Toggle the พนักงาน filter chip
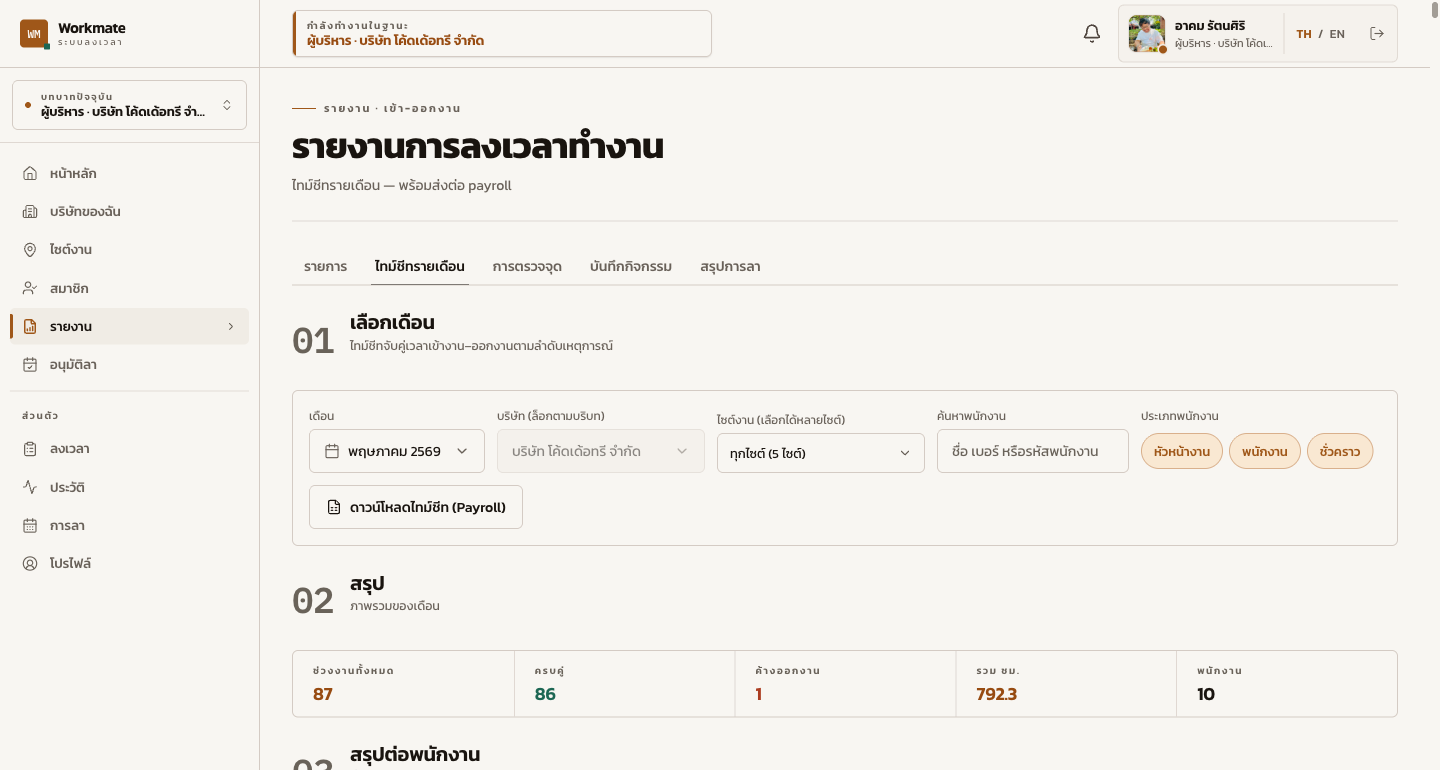Screen dimensions: 1440x770 [1265, 452]
